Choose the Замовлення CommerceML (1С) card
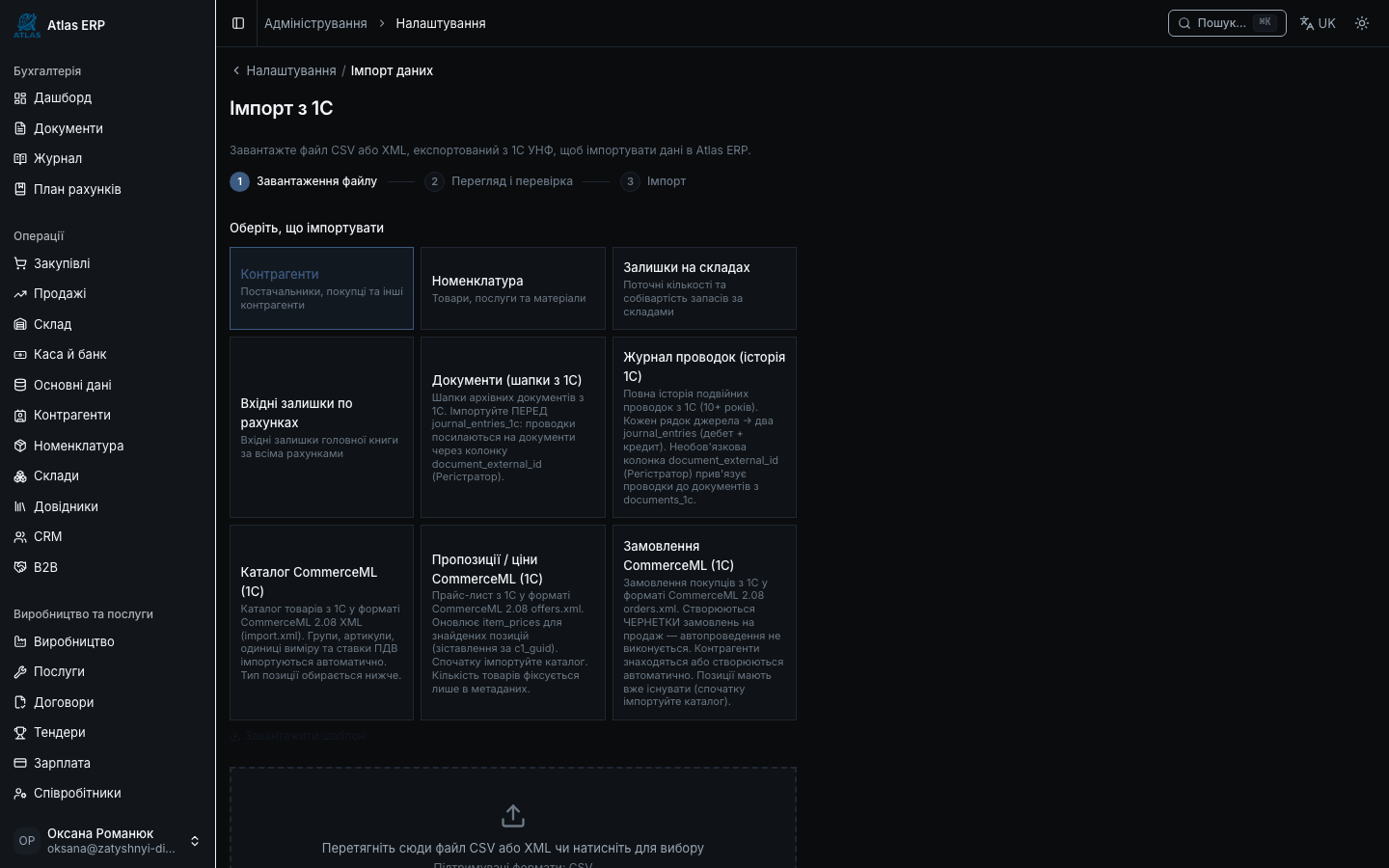 [704, 622]
